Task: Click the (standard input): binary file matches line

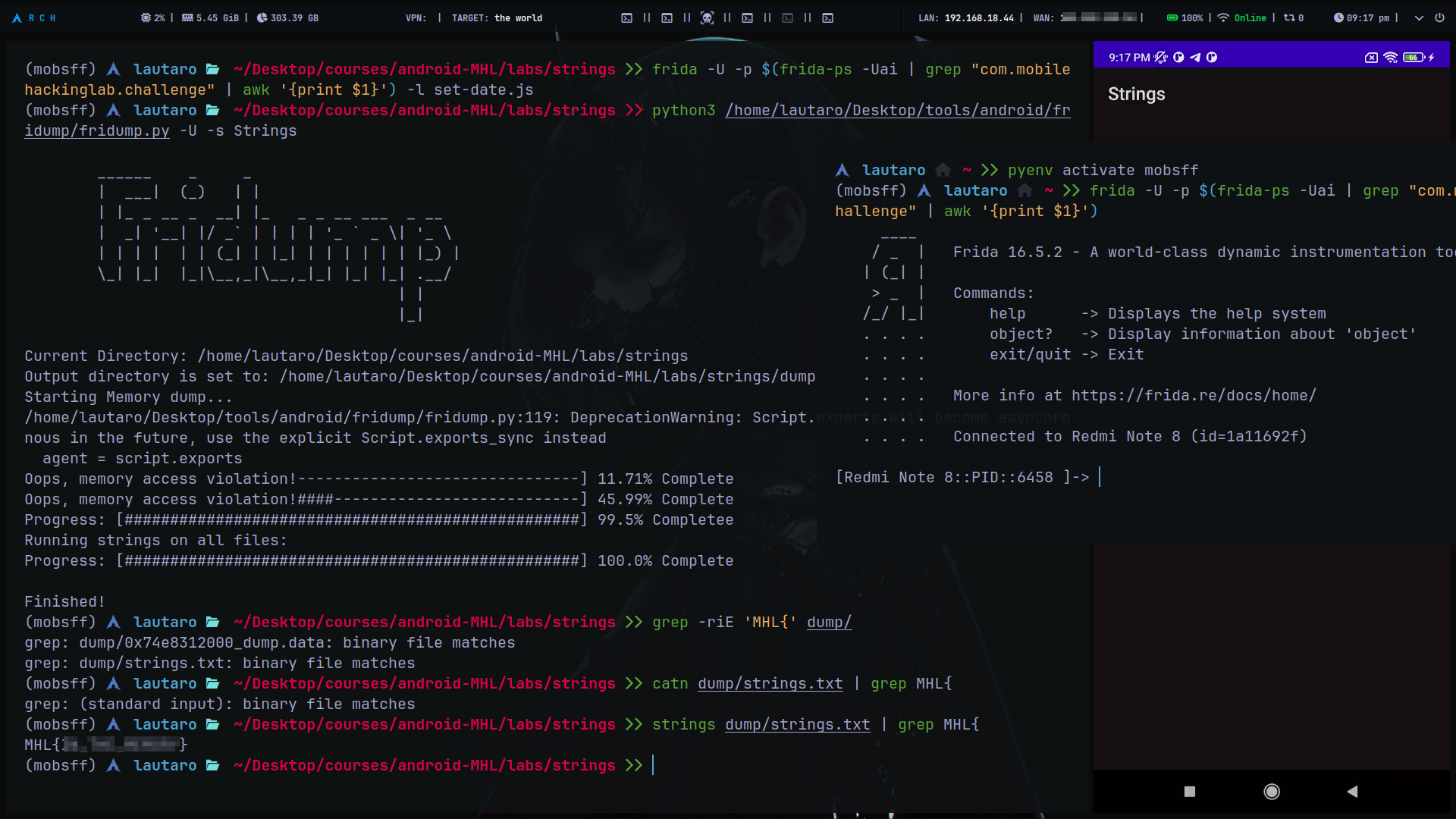Action: tap(219, 704)
